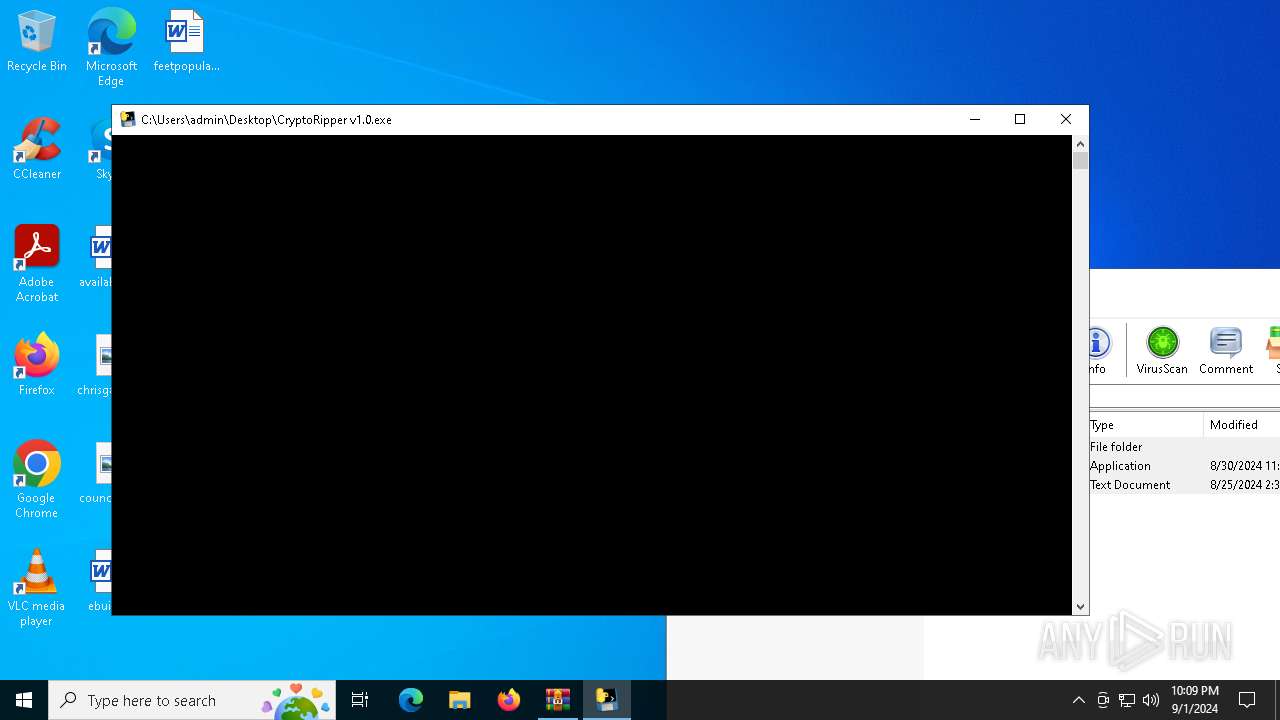This screenshot has height=720, width=1280.
Task: Open the VLC media player desktop shortcut
Action: coord(37,588)
